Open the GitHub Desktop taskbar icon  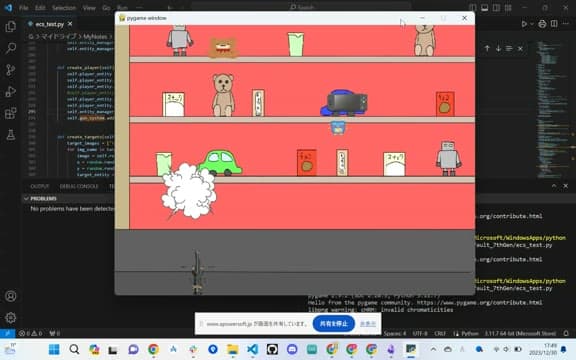pyautogui.click(x=272, y=349)
